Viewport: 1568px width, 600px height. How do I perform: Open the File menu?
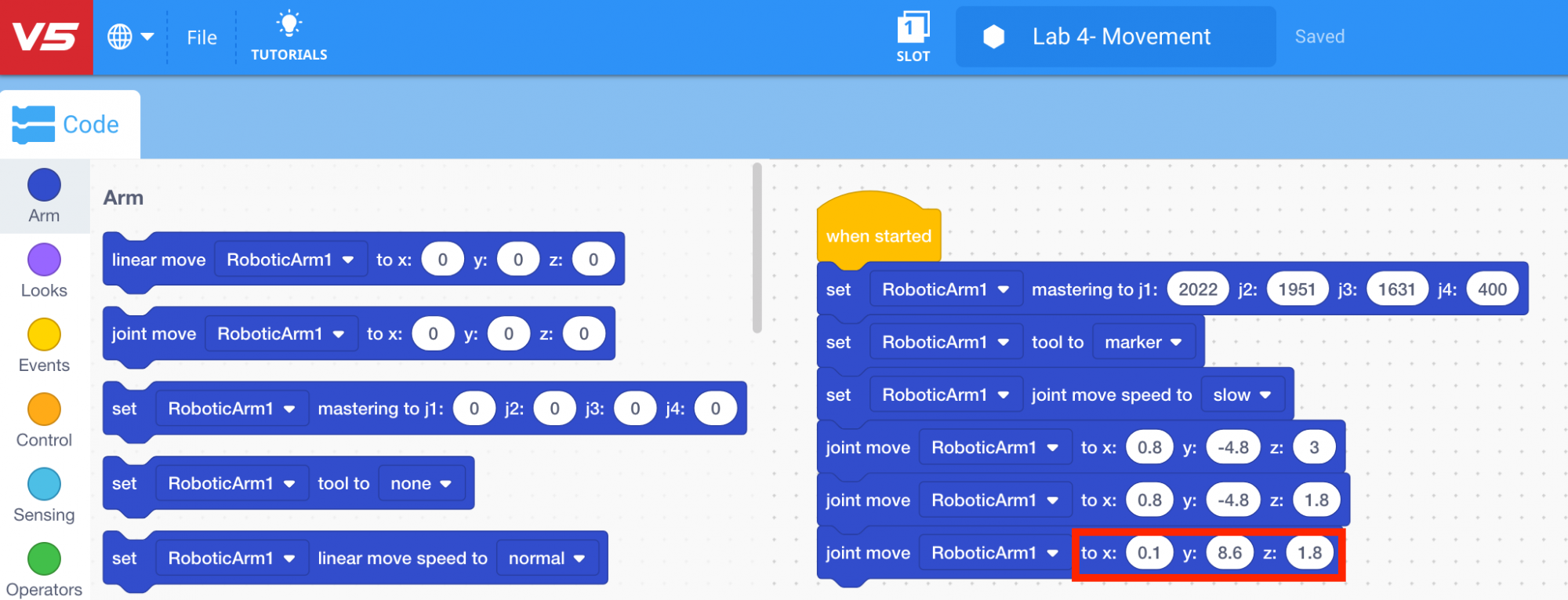pos(201,38)
